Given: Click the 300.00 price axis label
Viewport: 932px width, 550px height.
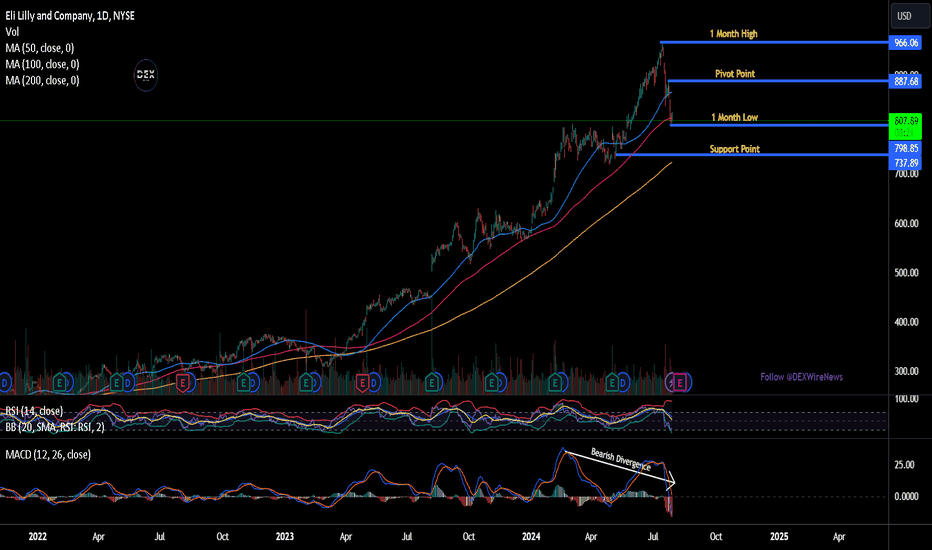Looking at the screenshot, I should [x=906, y=371].
